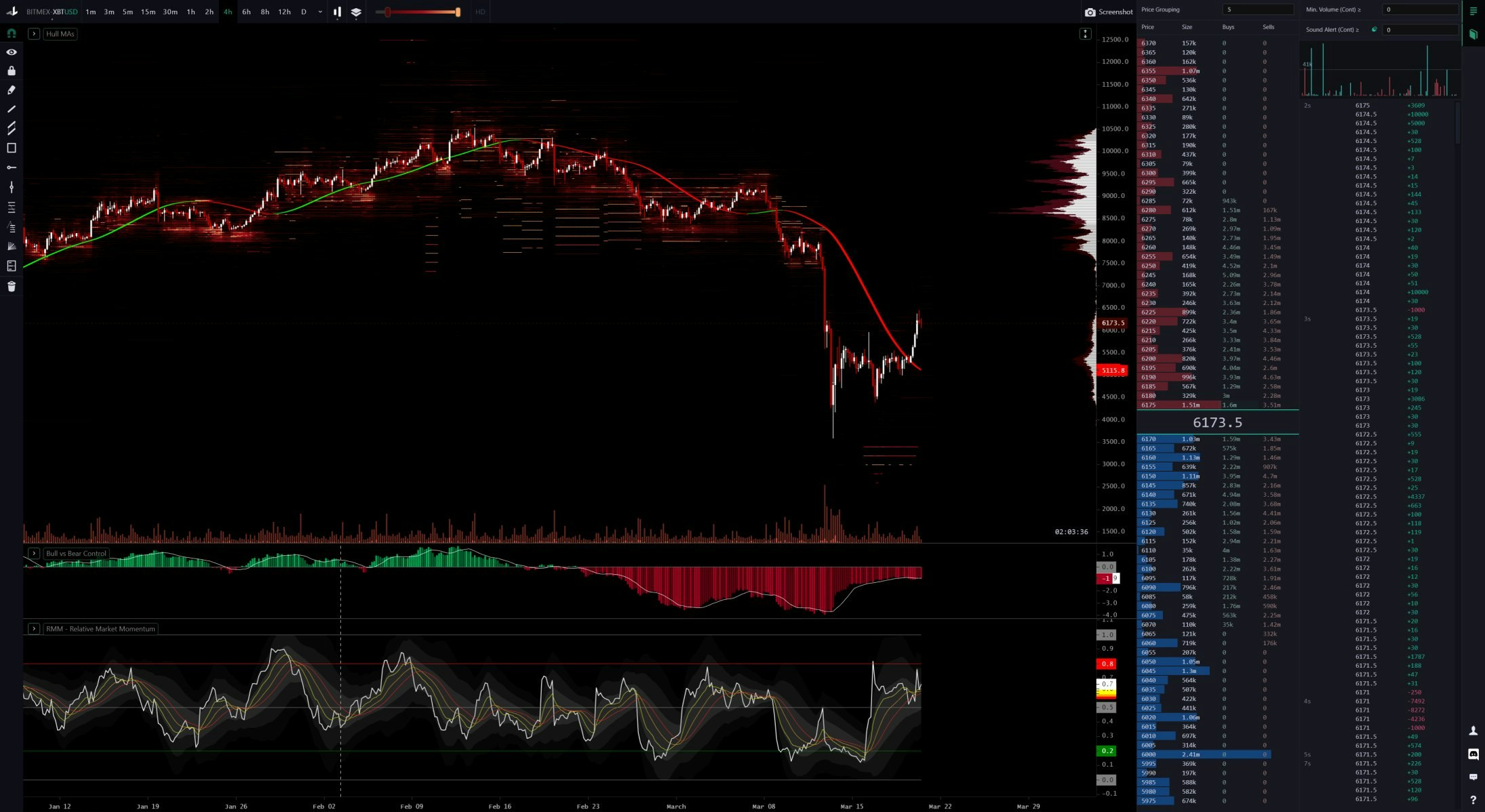Expand the Hull MAs indicator settings arrow
The width and height of the screenshot is (1485, 812).
34,33
